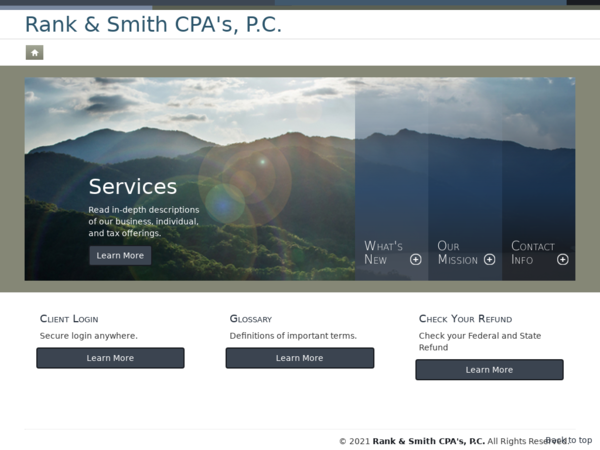Open the Our Mission panel label

[x=458, y=253]
